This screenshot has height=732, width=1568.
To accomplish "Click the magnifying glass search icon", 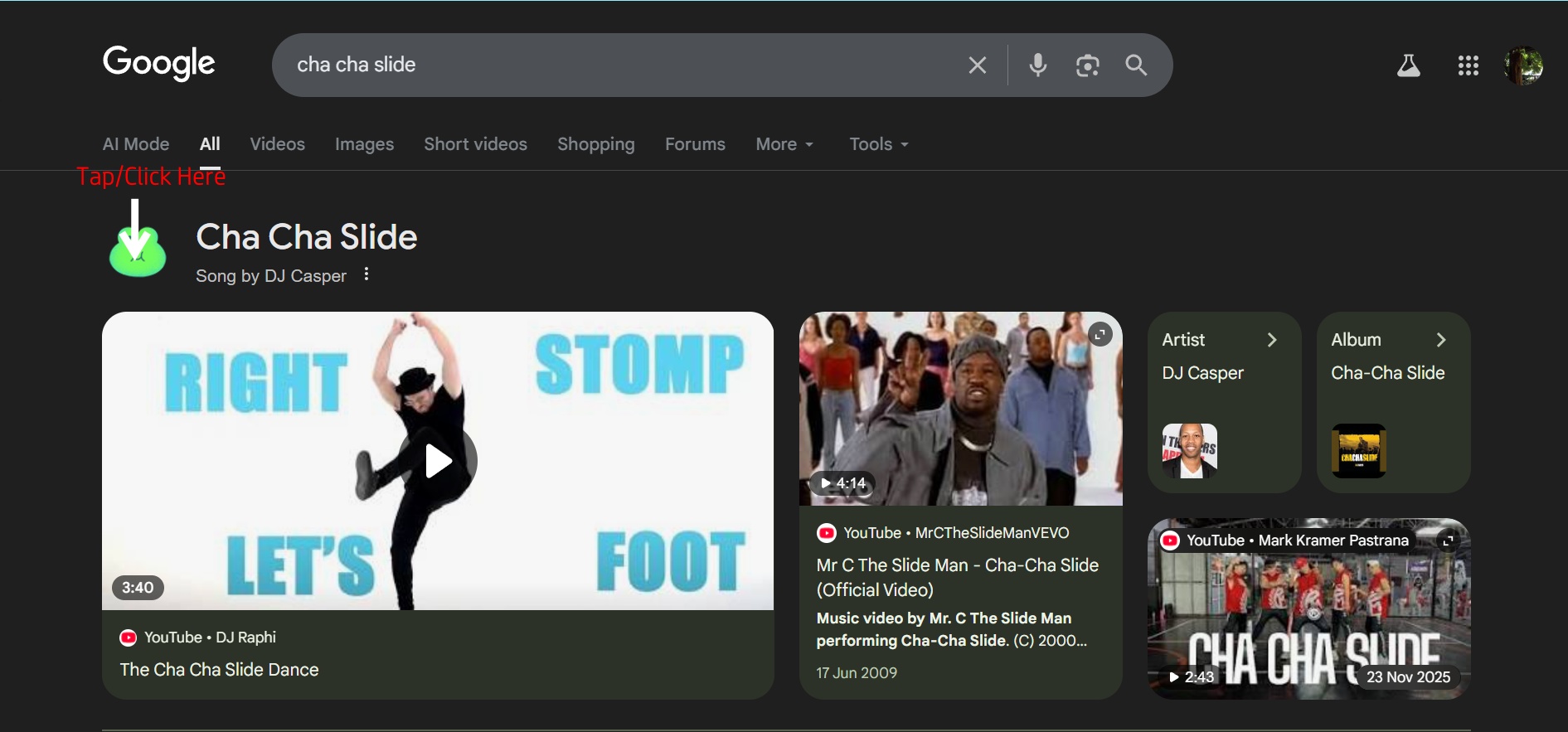I will (1136, 65).
